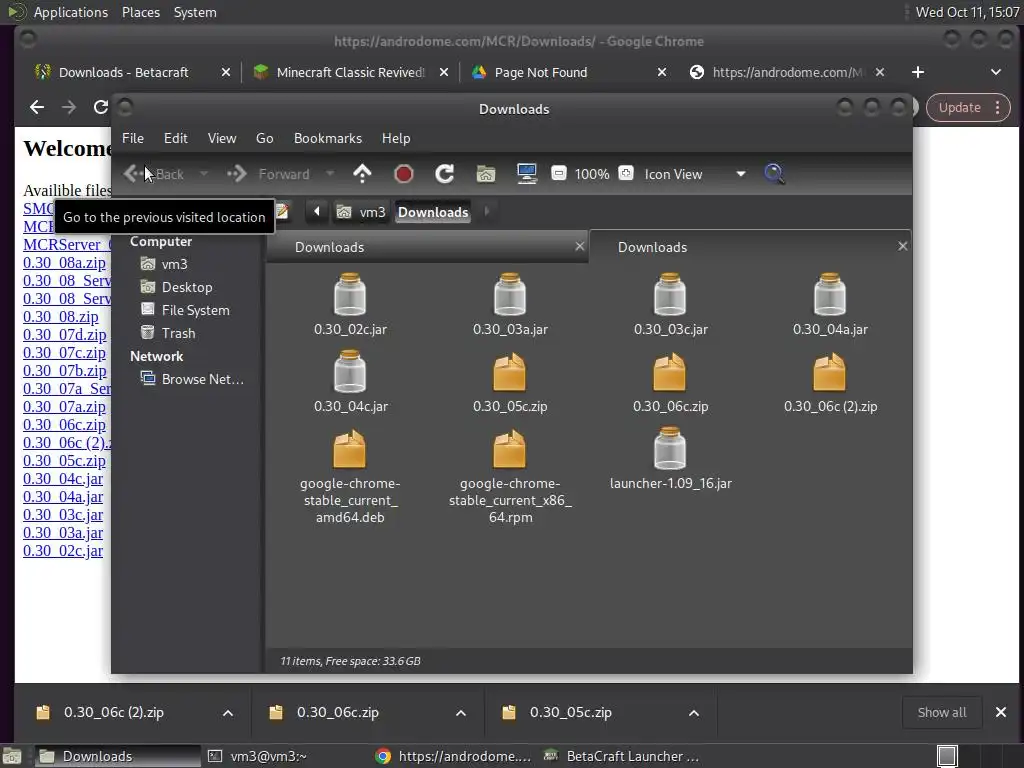Open the Help menu
The image size is (1024, 768).
point(396,138)
